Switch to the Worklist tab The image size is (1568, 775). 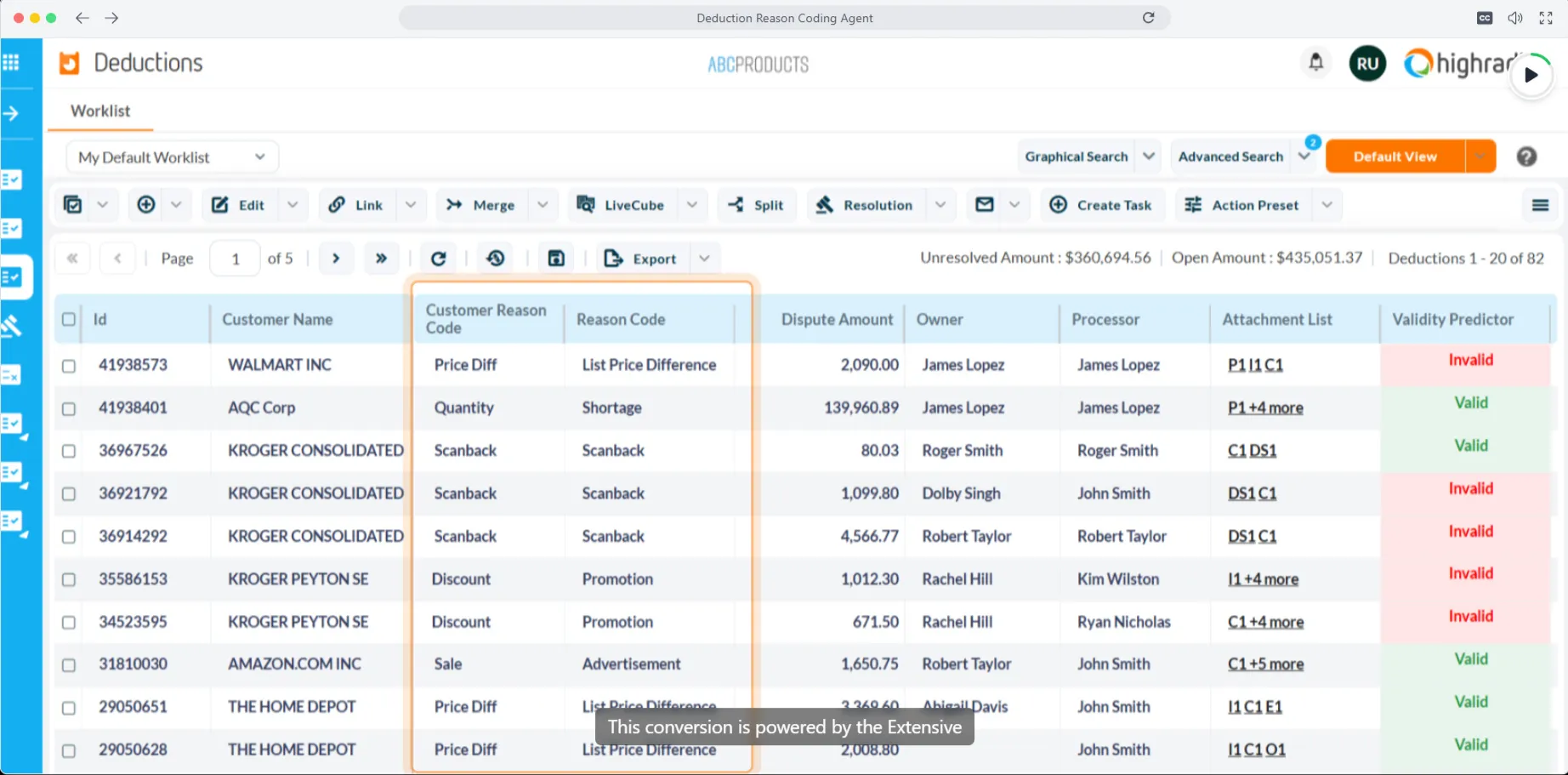(x=100, y=111)
